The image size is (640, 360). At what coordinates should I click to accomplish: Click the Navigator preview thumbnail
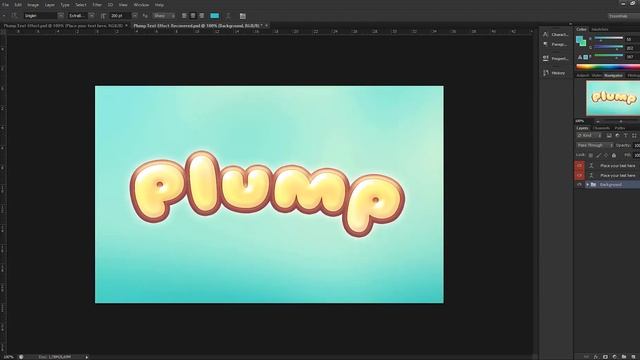613,98
